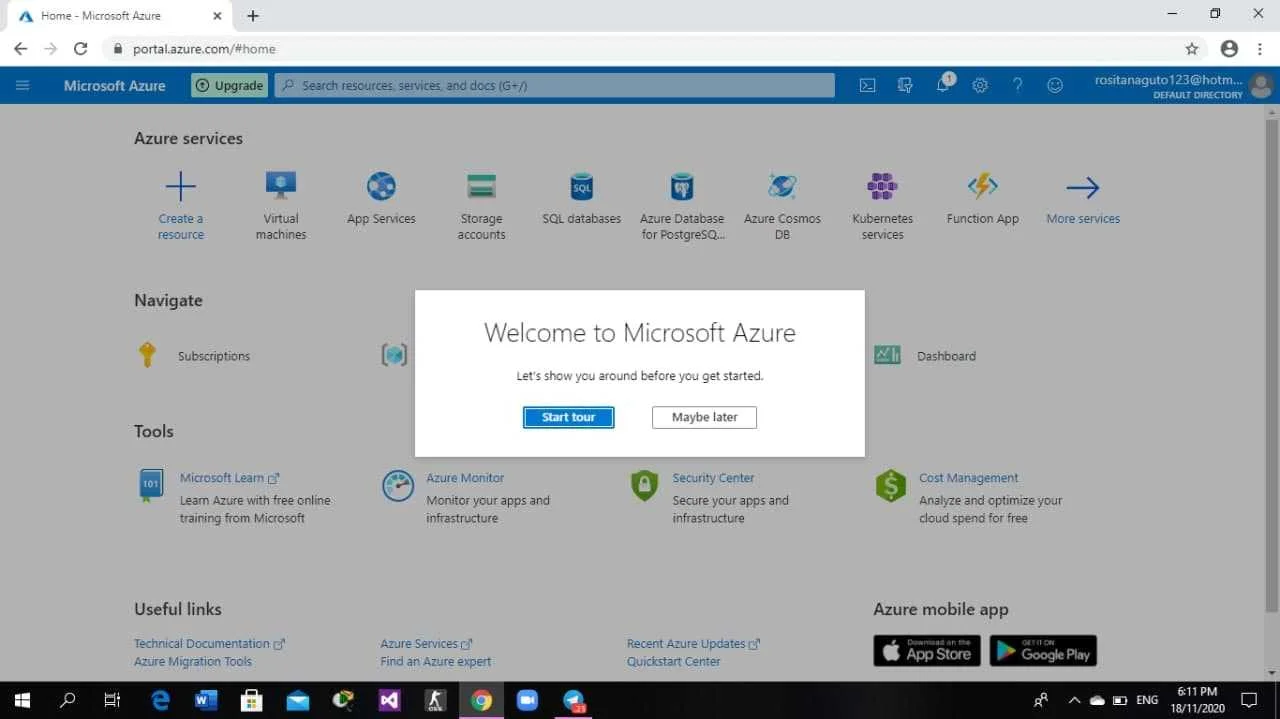Open the Subscriptions key icon
This screenshot has height=719, width=1280.
147,355
